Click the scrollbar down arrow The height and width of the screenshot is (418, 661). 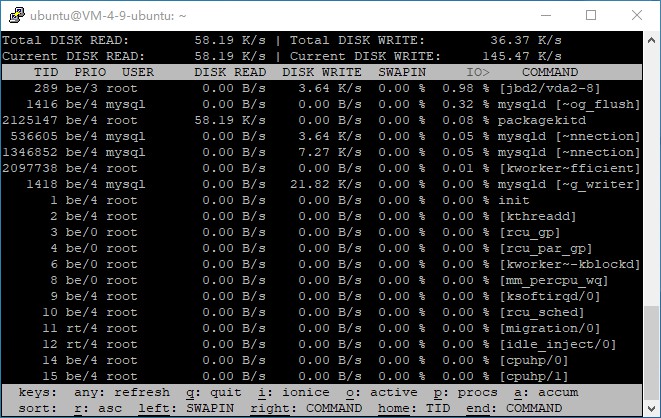652,410
